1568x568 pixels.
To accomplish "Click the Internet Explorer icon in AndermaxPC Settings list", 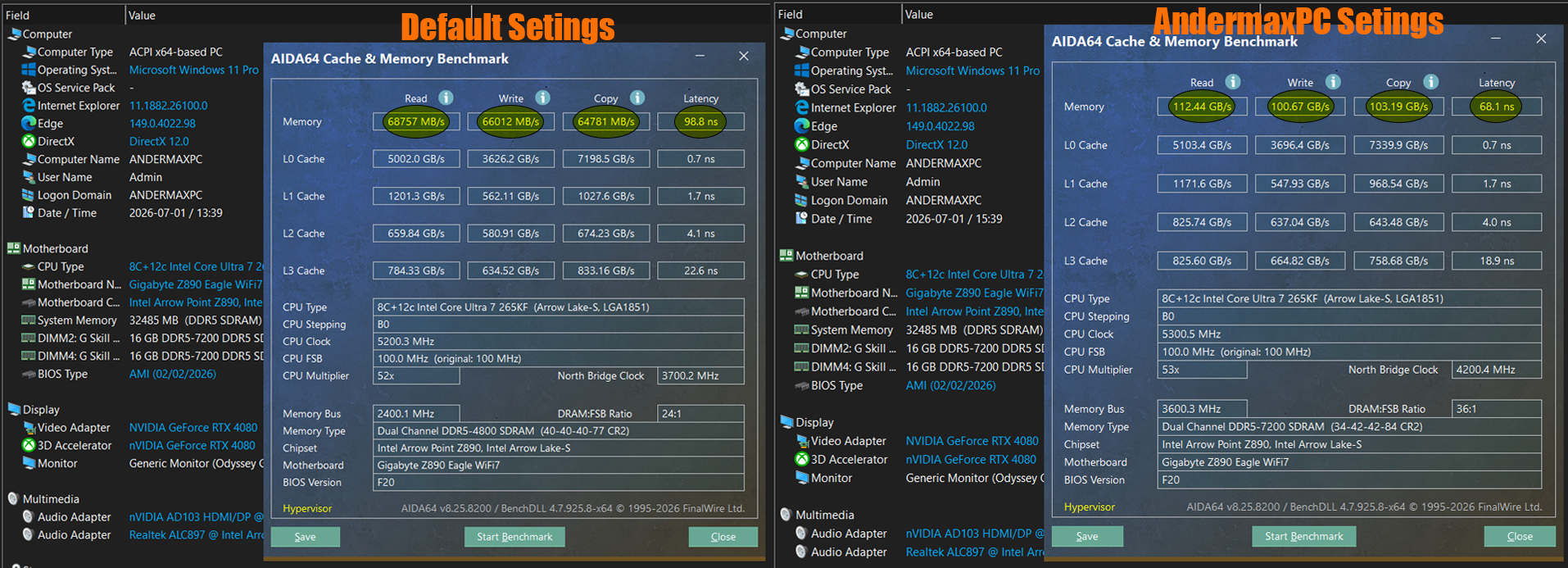I will [x=802, y=107].
